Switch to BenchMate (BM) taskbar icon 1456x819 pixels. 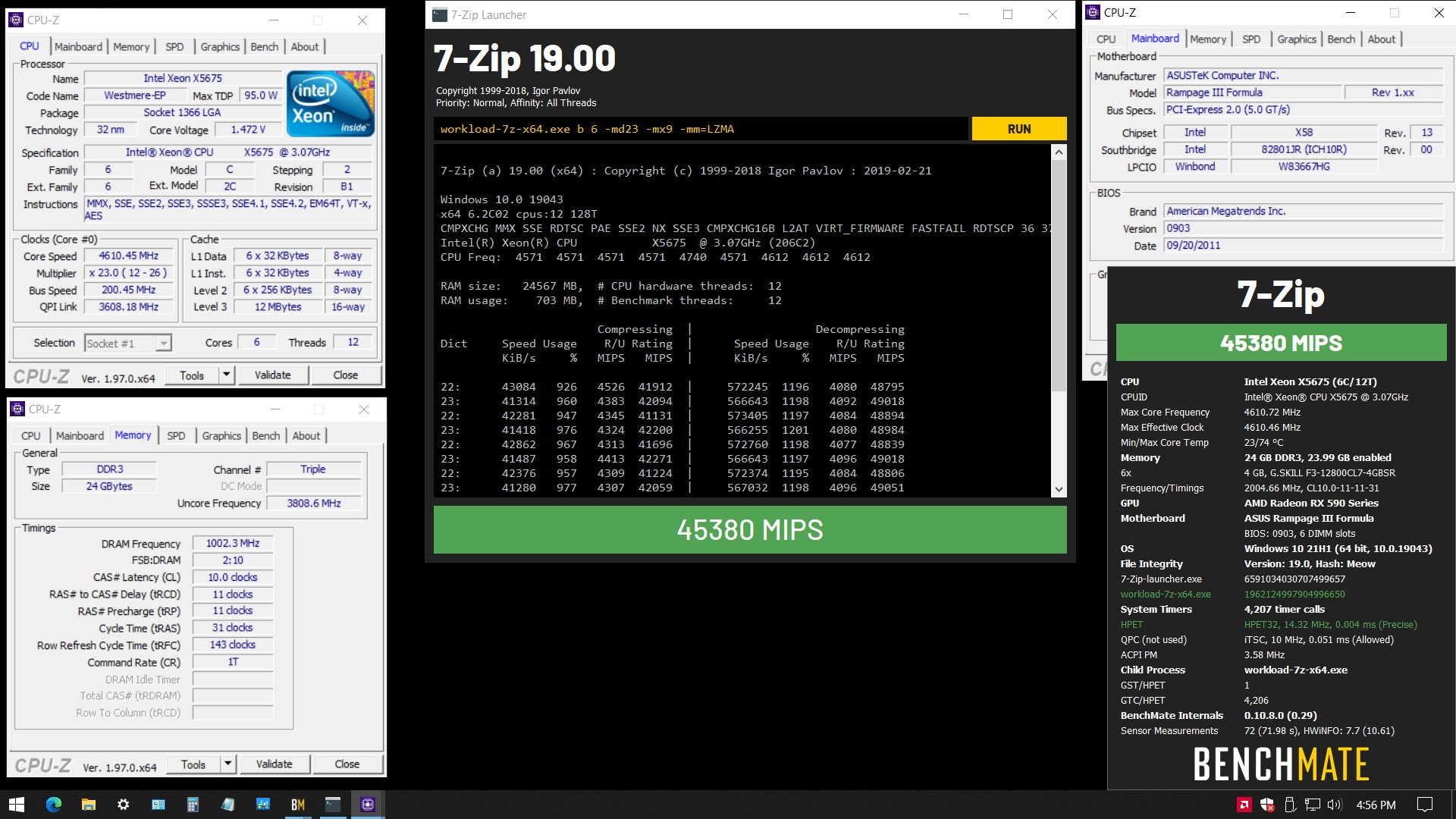click(298, 805)
